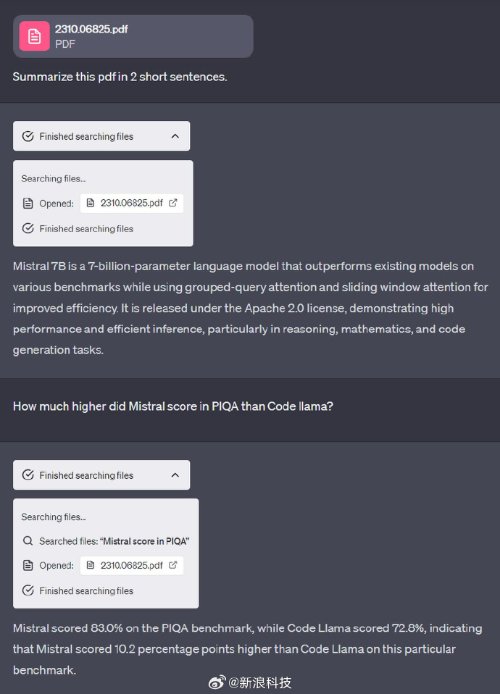Click check icon in second panel's finished row

(28, 590)
